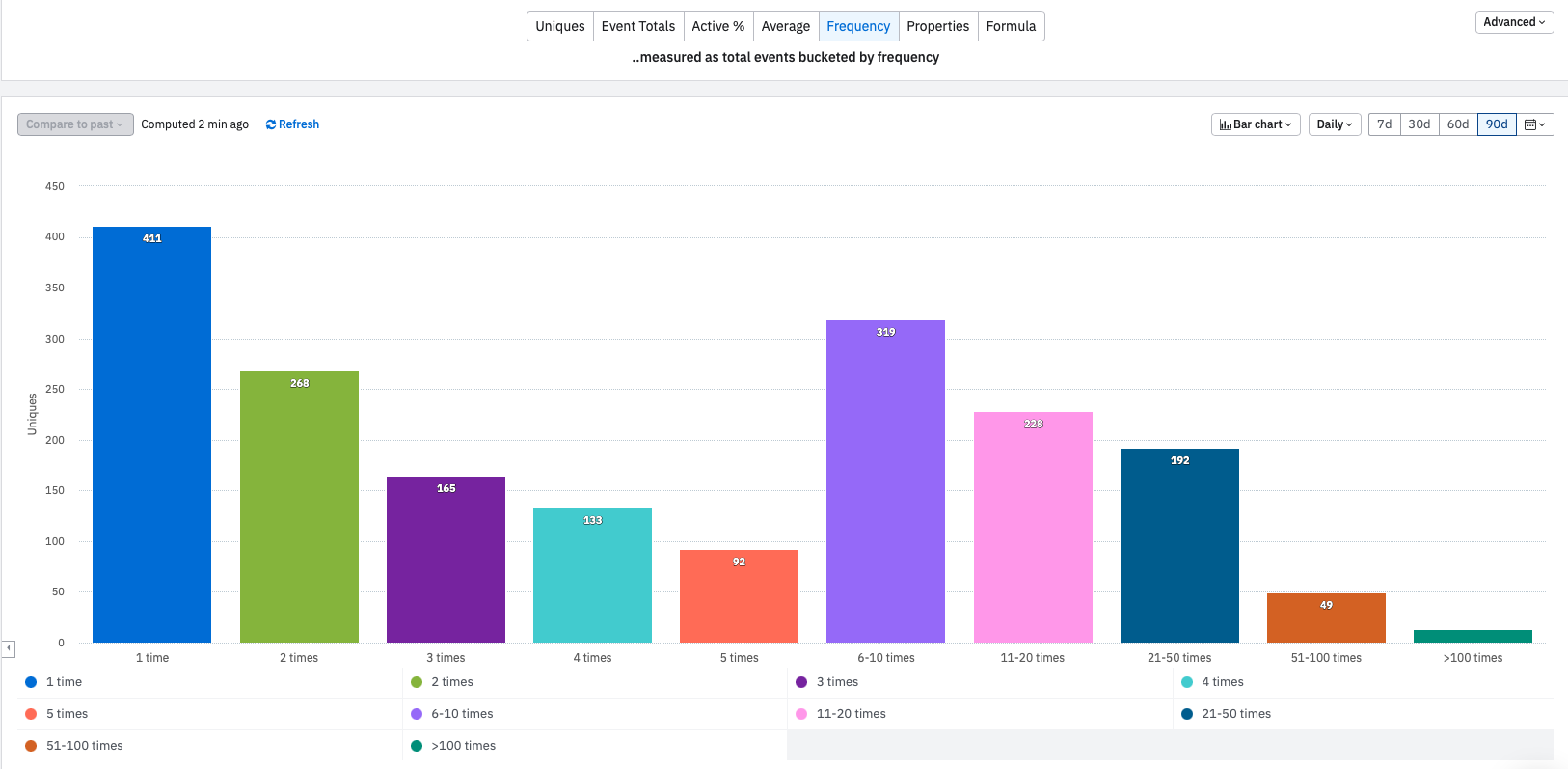Toggle the 21-50 times legend entry
This screenshot has height=769, width=1568.
(1226, 714)
